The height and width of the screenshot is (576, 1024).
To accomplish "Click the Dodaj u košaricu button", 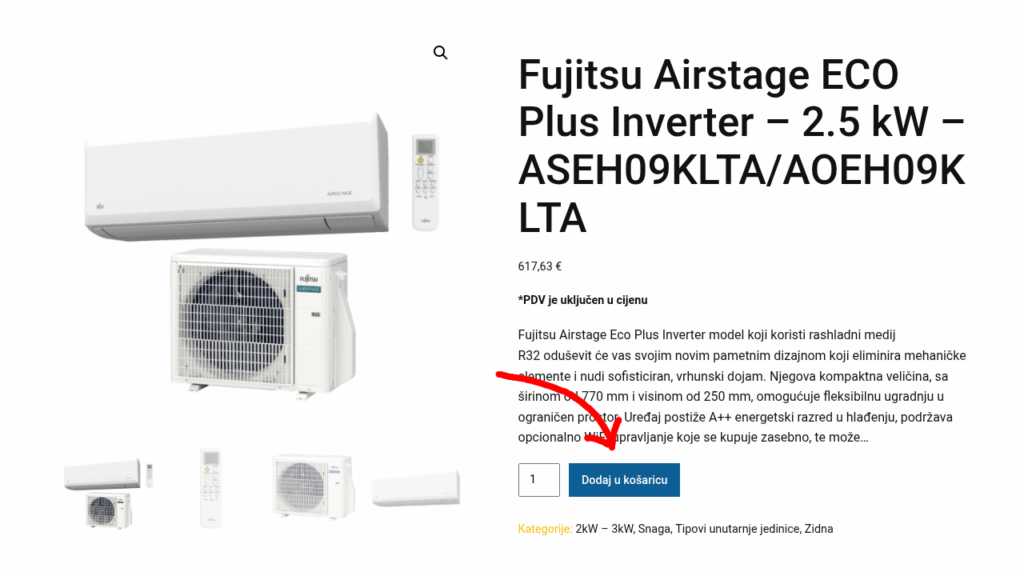I will [x=624, y=480].
